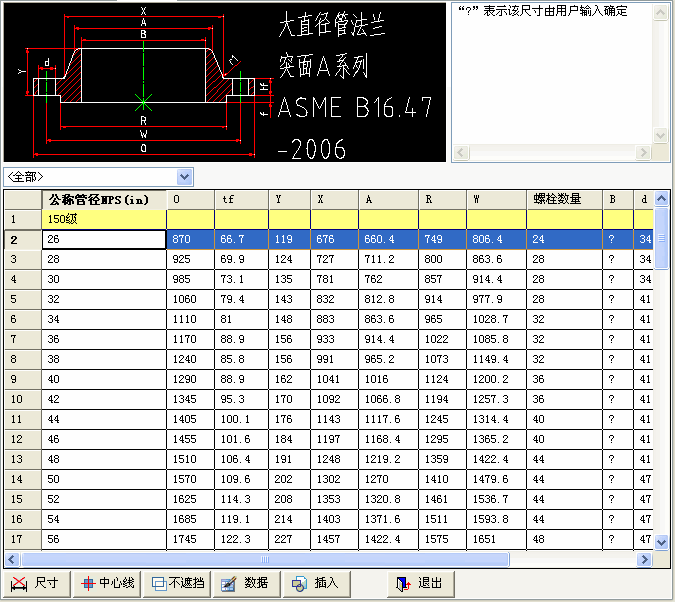The height and width of the screenshot is (602, 675).
Task: Select the 150级 group row
Action: (104, 219)
